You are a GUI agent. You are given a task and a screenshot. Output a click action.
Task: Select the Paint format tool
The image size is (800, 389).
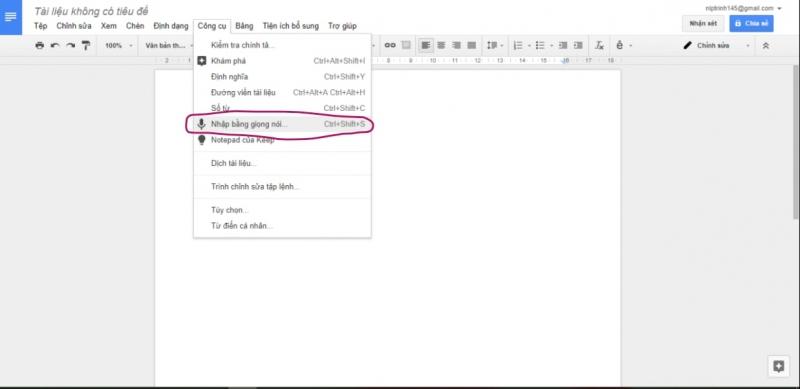click(x=86, y=45)
